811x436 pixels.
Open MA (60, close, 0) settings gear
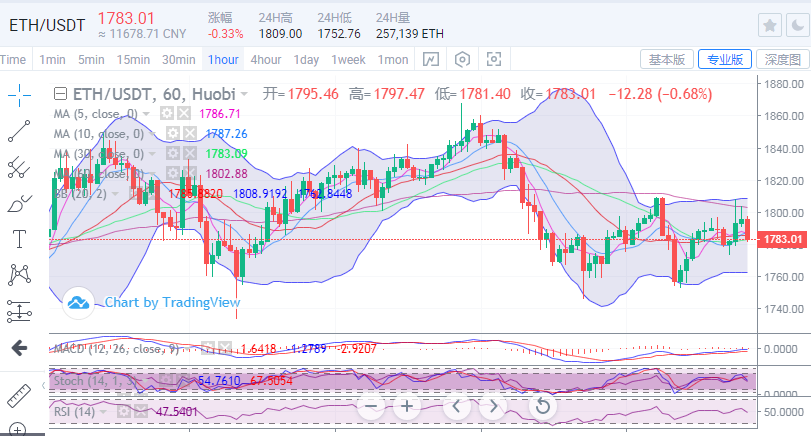[x=173, y=173]
